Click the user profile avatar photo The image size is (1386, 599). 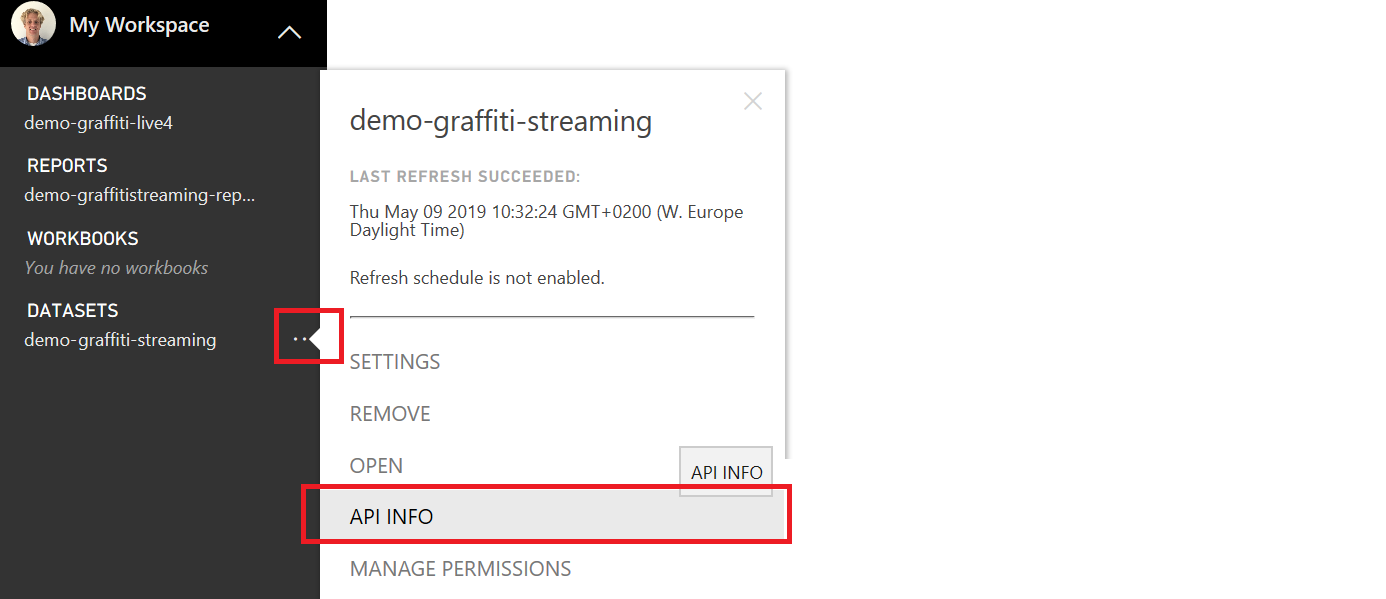pos(33,24)
